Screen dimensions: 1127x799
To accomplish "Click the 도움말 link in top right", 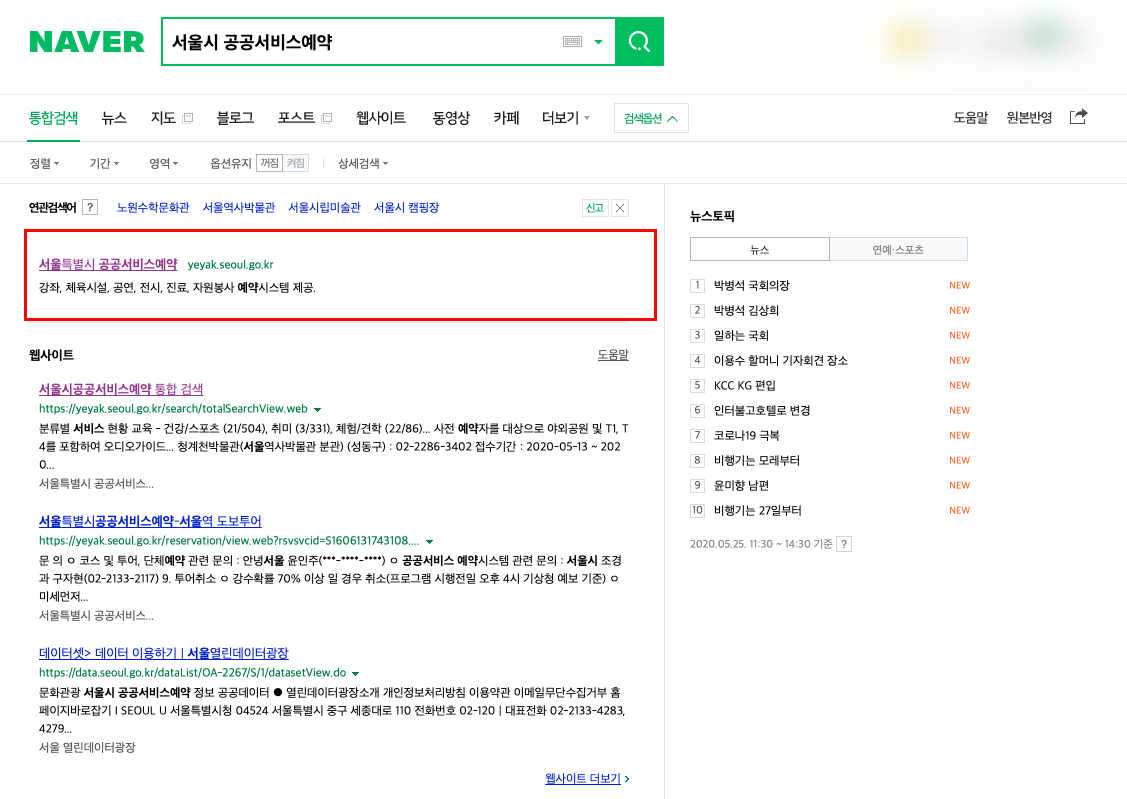I will tap(971, 117).
